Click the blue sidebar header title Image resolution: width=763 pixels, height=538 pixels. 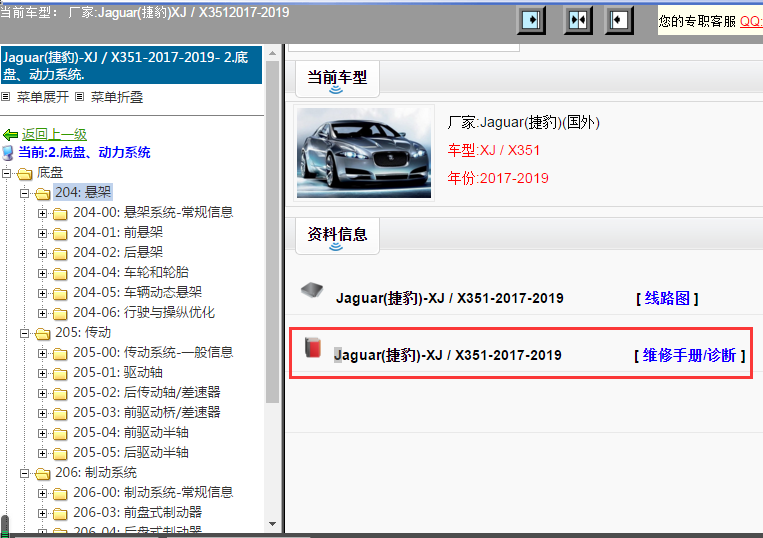coord(131,65)
